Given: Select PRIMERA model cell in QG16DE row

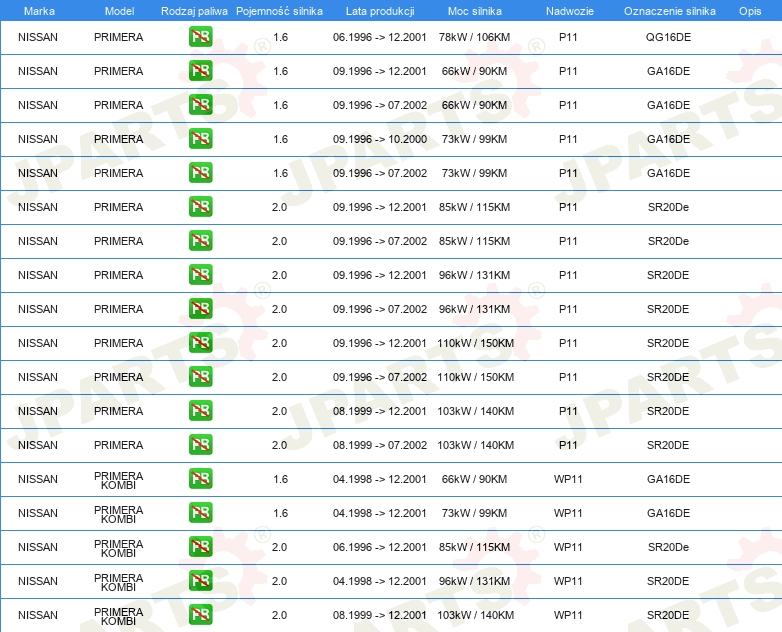Looking at the screenshot, I should 118,37.
